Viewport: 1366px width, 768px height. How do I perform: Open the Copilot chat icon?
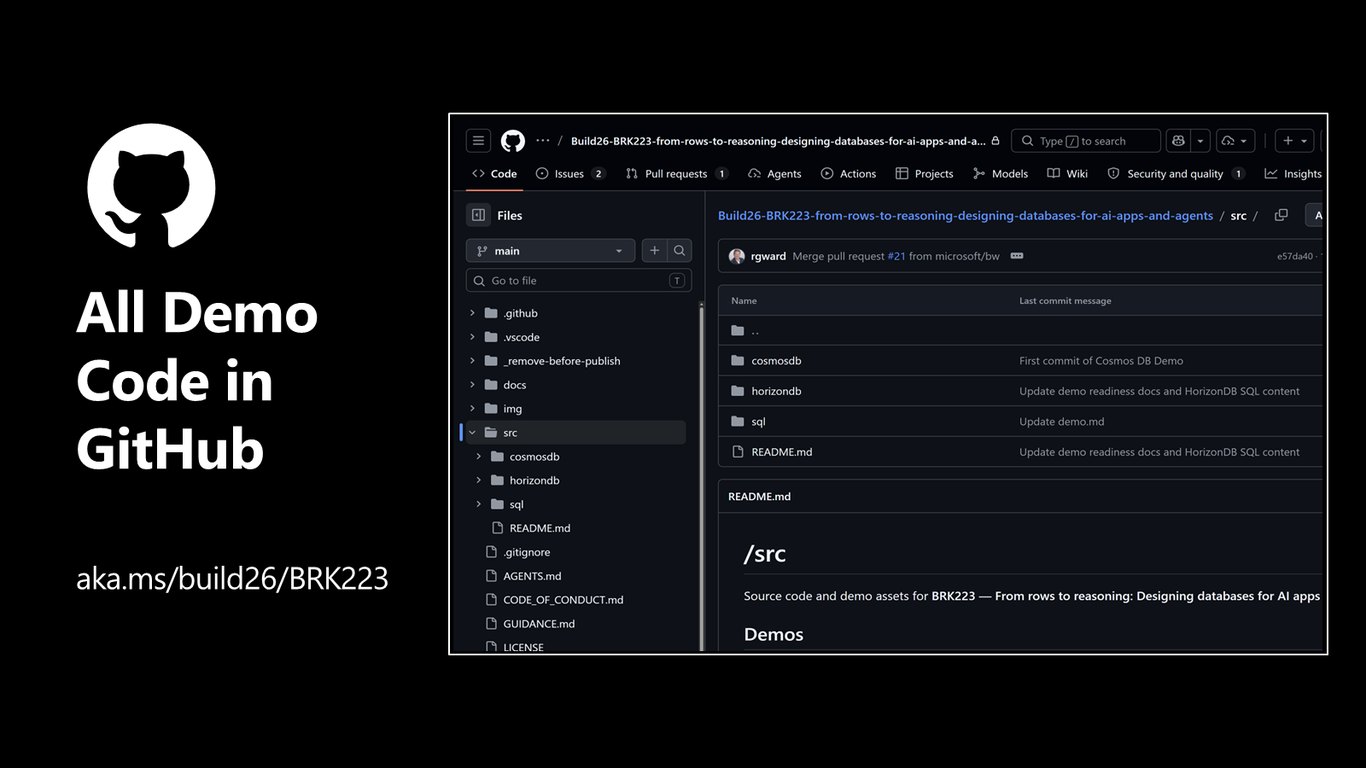pyautogui.click(x=1178, y=141)
